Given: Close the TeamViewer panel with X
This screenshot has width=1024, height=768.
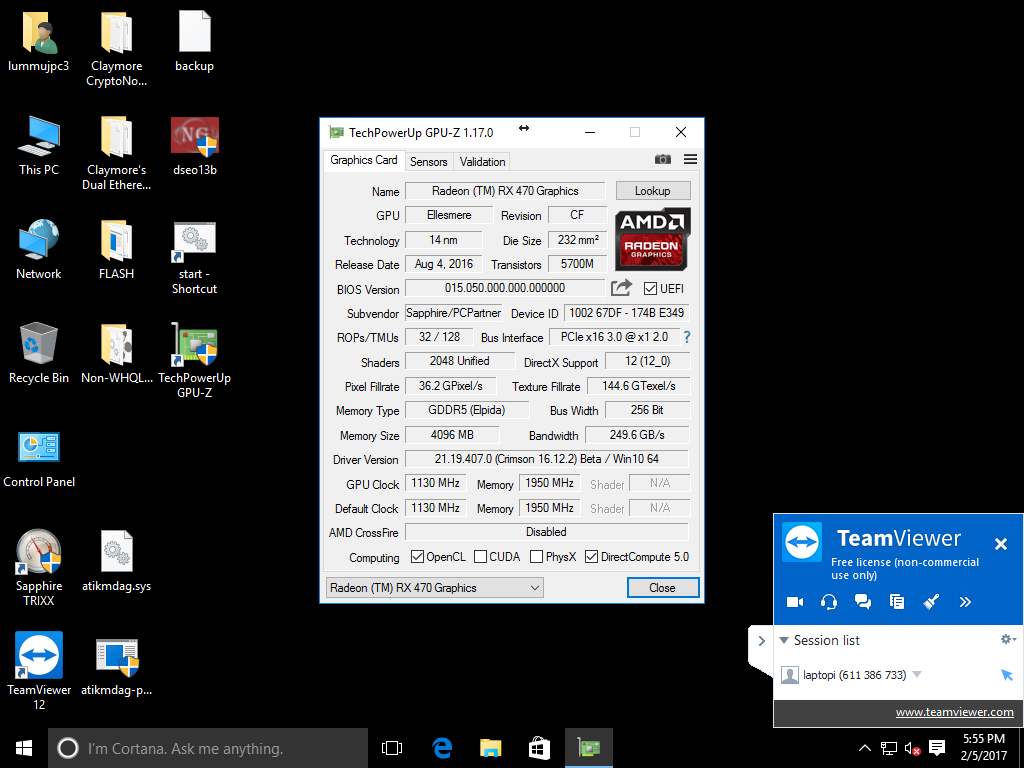Looking at the screenshot, I should click(1000, 543).
